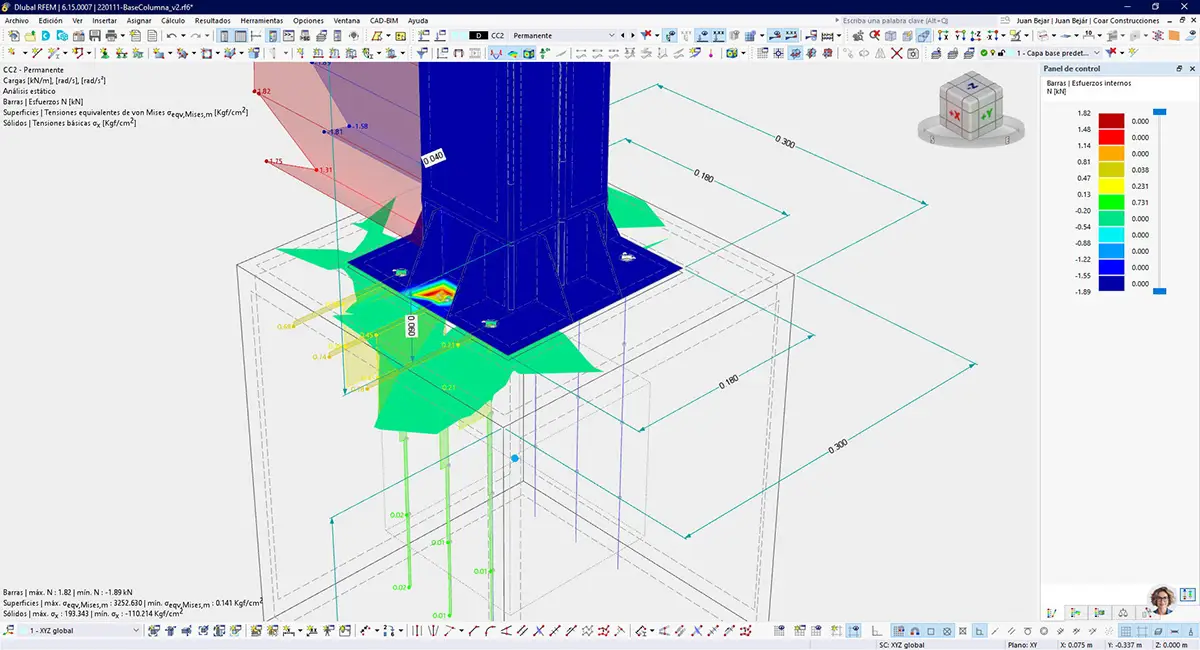Toggle the Tables panel display
This screenshot has height=650, width=1200.
pos(241,36)
